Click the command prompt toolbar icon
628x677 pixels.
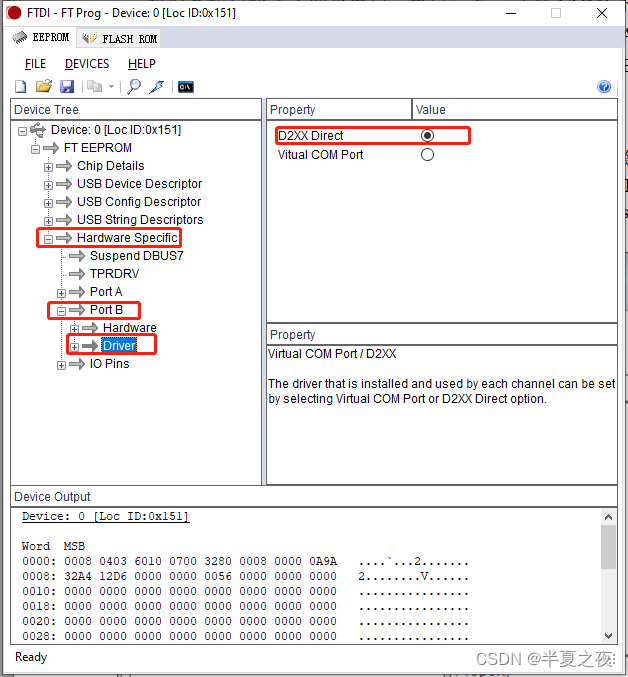pos(186,87)
